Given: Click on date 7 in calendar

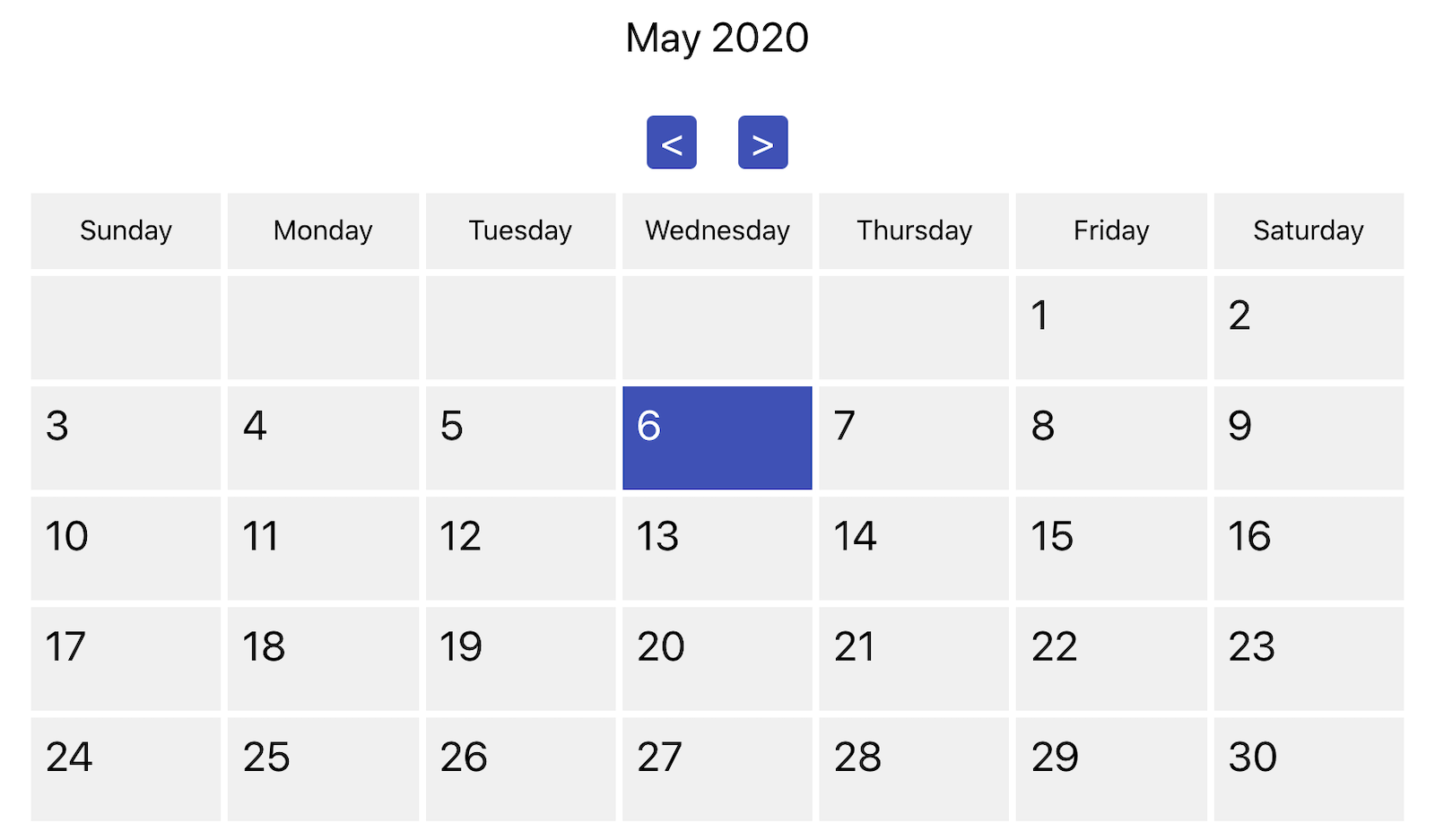Looking at the screenshot, I should coord(913,437).
